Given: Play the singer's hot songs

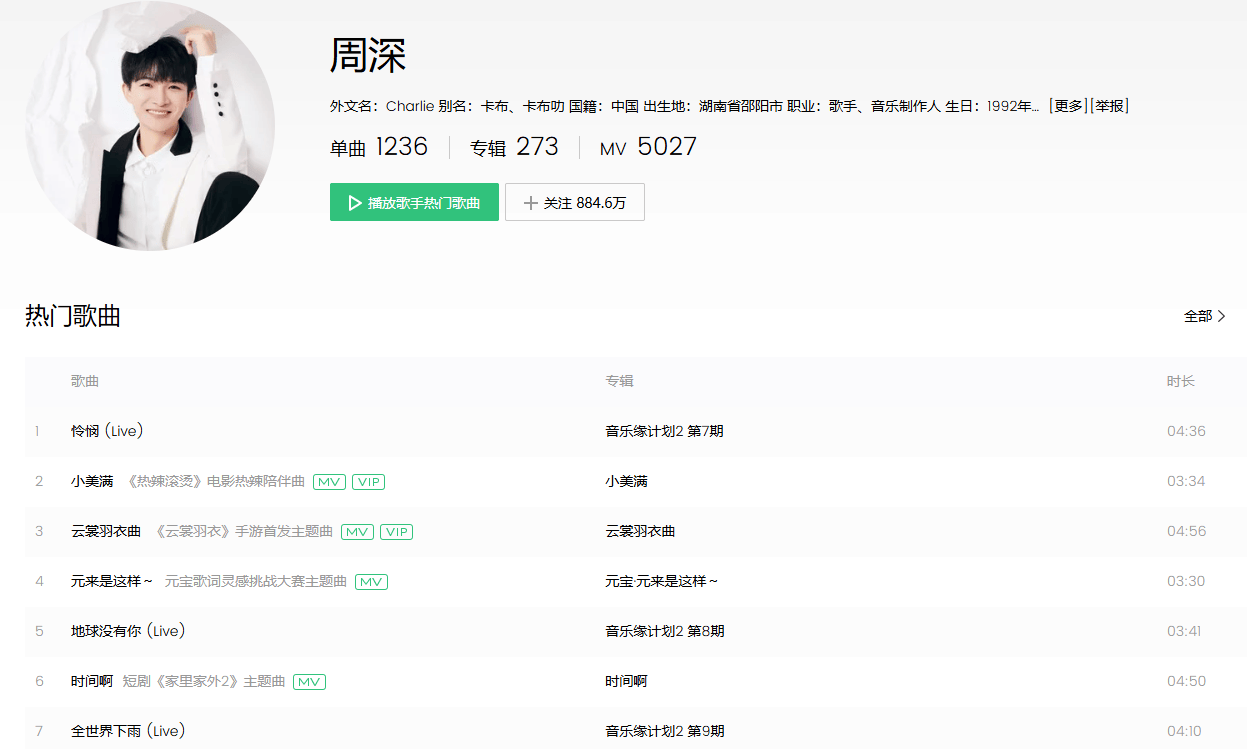Looking at the screenshot, I should [414, 202].
